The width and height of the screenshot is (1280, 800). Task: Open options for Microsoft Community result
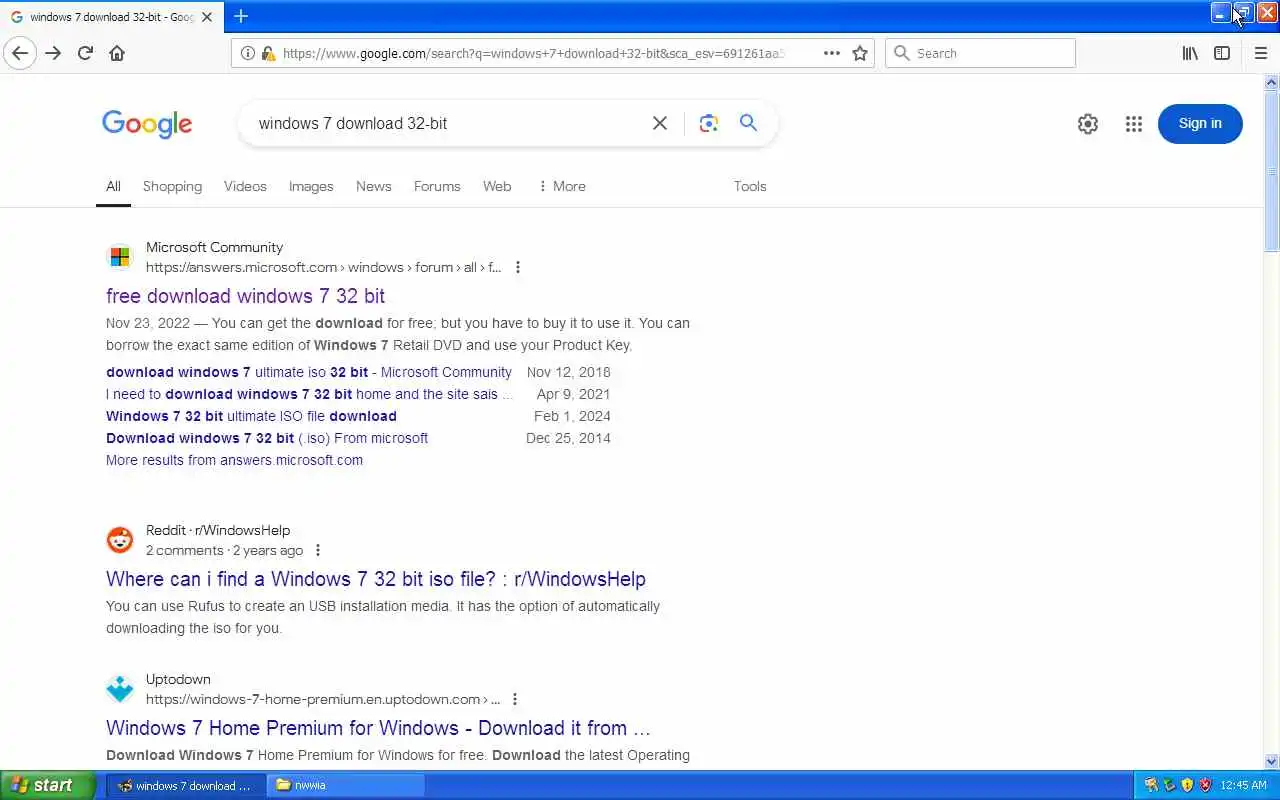tap(518, 267)
